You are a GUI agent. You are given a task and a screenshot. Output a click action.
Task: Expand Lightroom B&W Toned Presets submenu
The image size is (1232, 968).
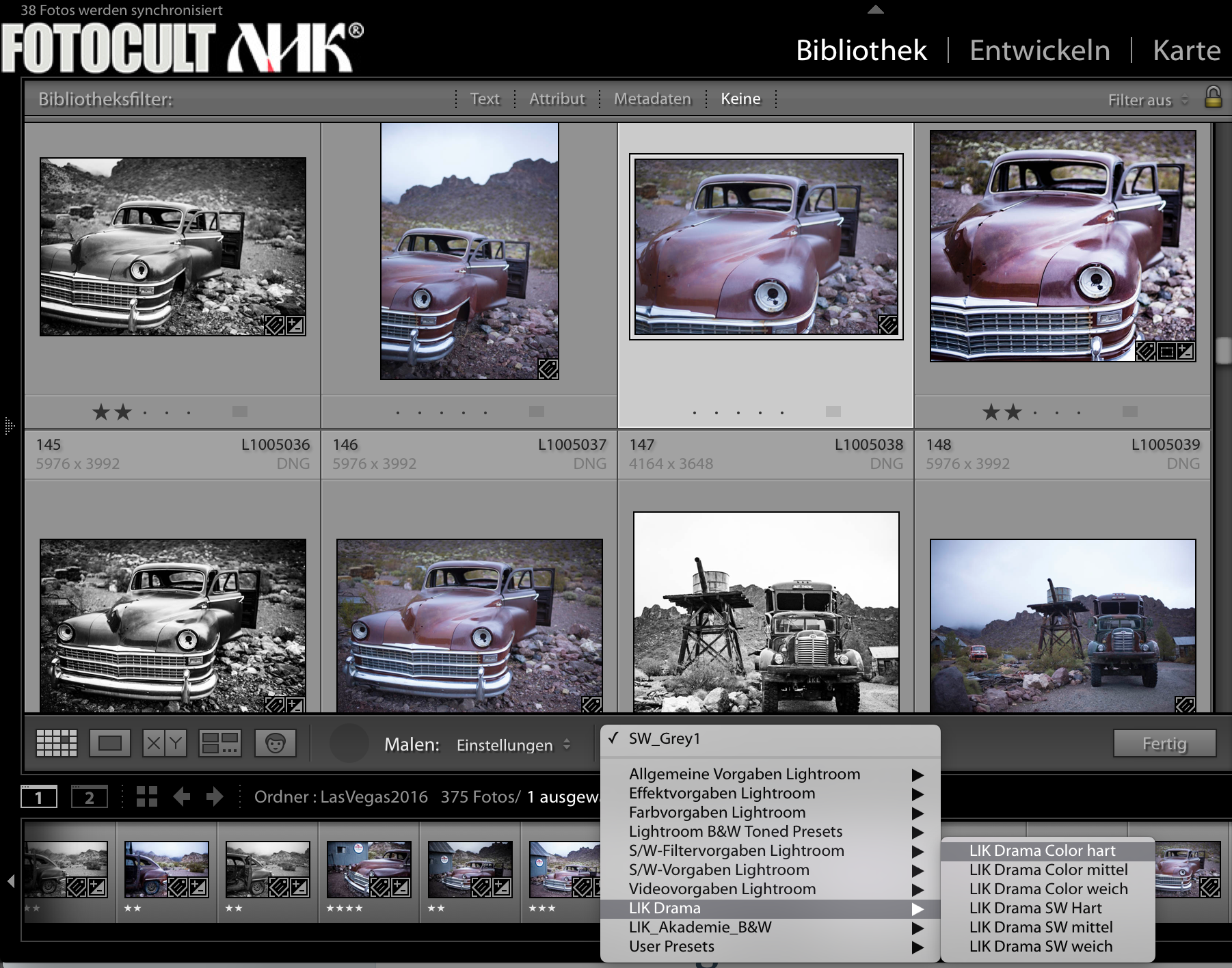coord(771,832)
